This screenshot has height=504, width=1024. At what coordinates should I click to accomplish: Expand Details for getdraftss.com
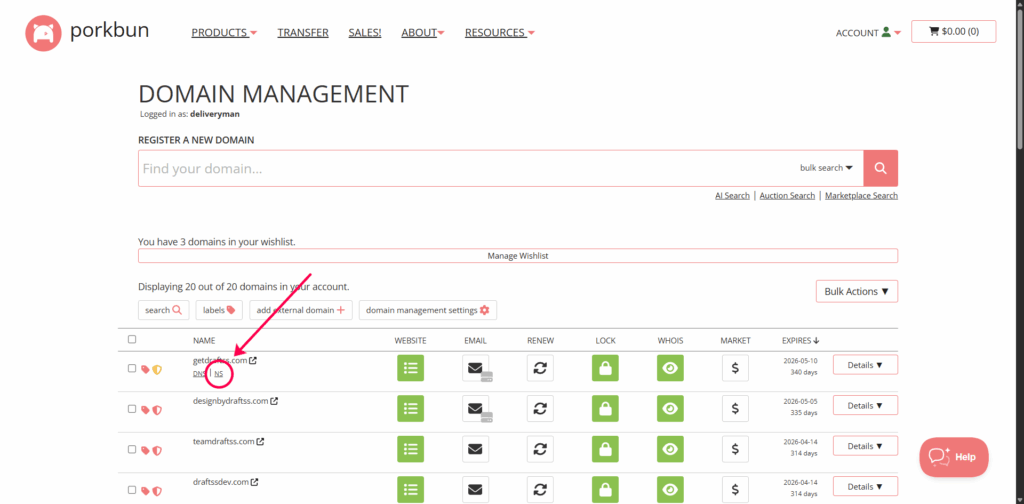864,365
